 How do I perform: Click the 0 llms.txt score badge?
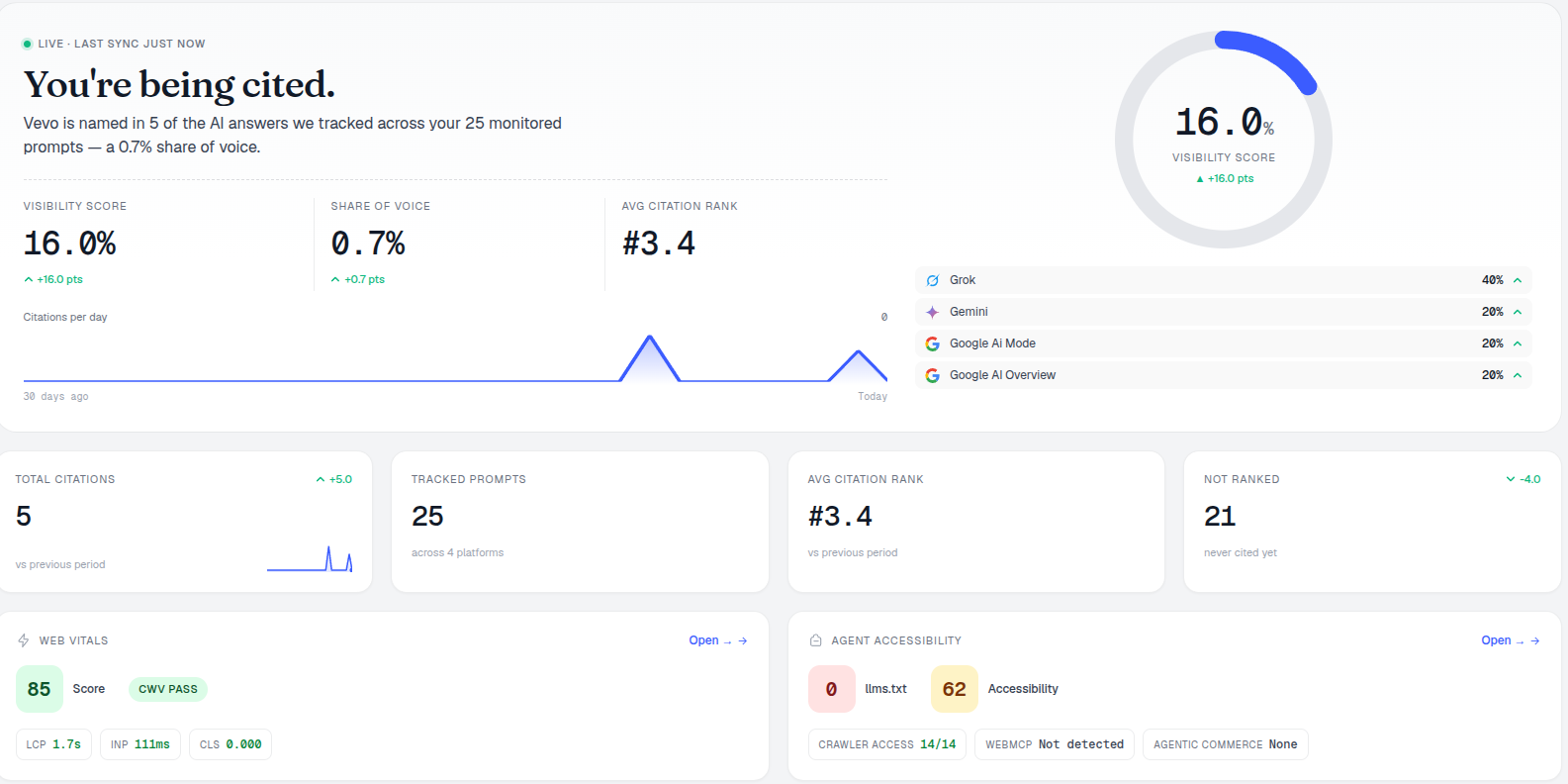[x=832, y=689]
